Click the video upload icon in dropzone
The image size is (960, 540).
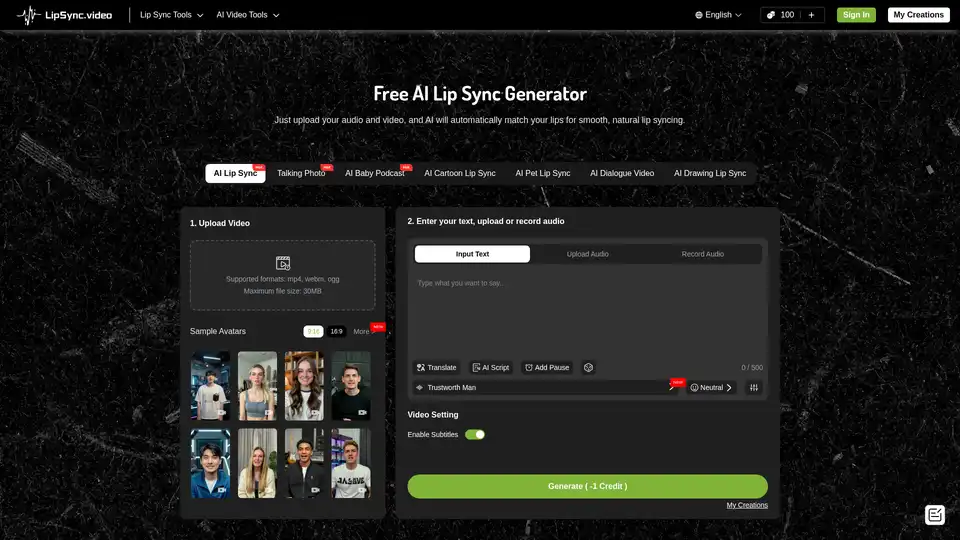[x=283, y=263]
